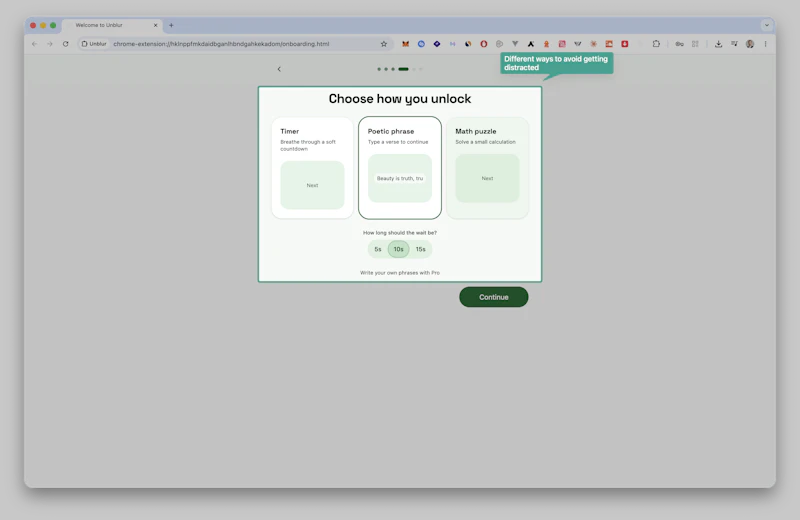Click Next in the Timer preview

pyautogui.click(x=312, y=185)
